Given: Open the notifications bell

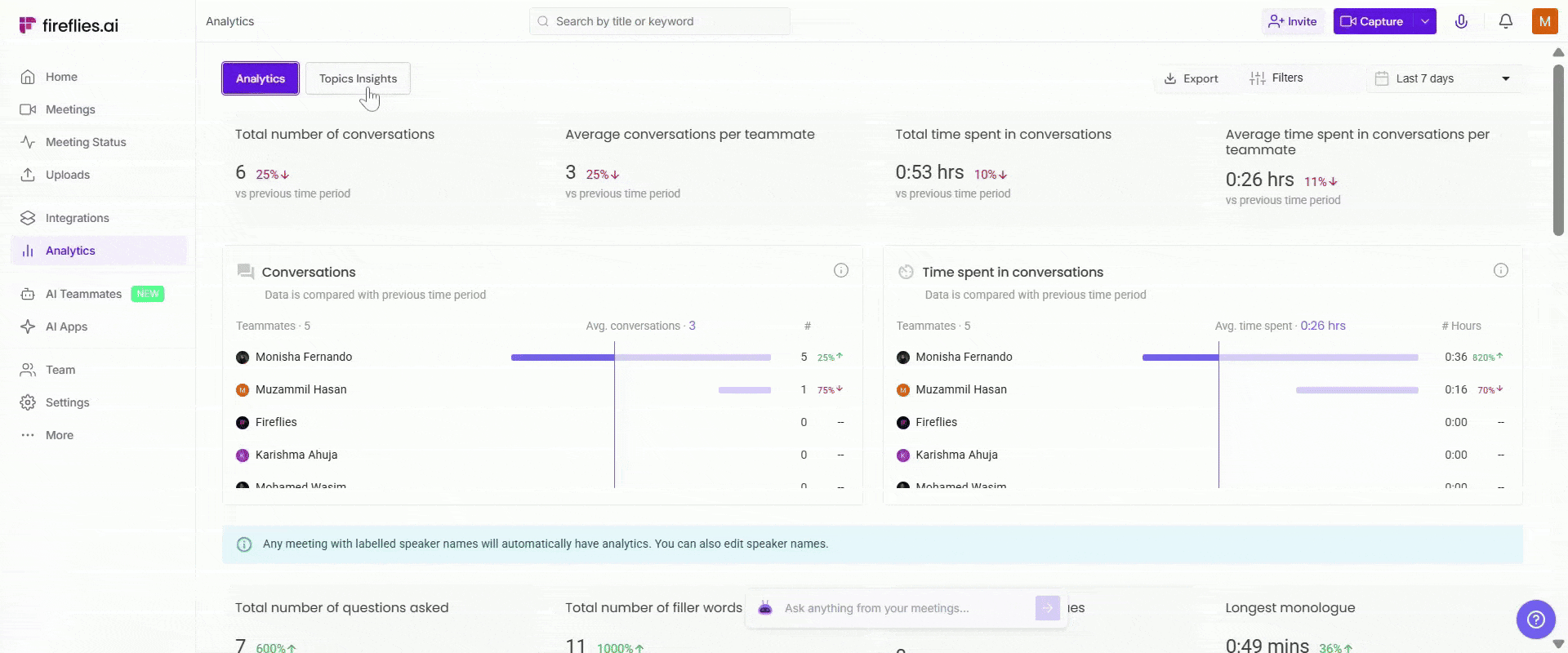Looking at the screenshot, I should coord(1505,21).
